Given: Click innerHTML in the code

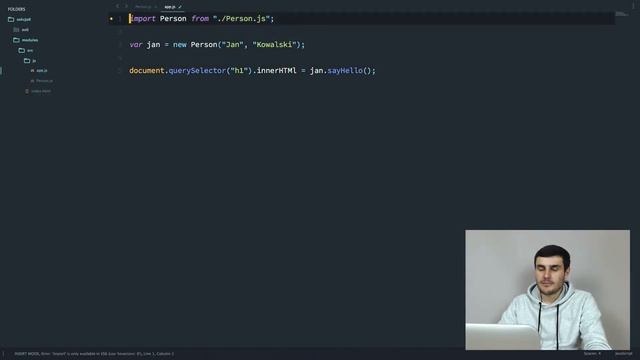Looking at the screenshot, I should (x=277, y=71).
